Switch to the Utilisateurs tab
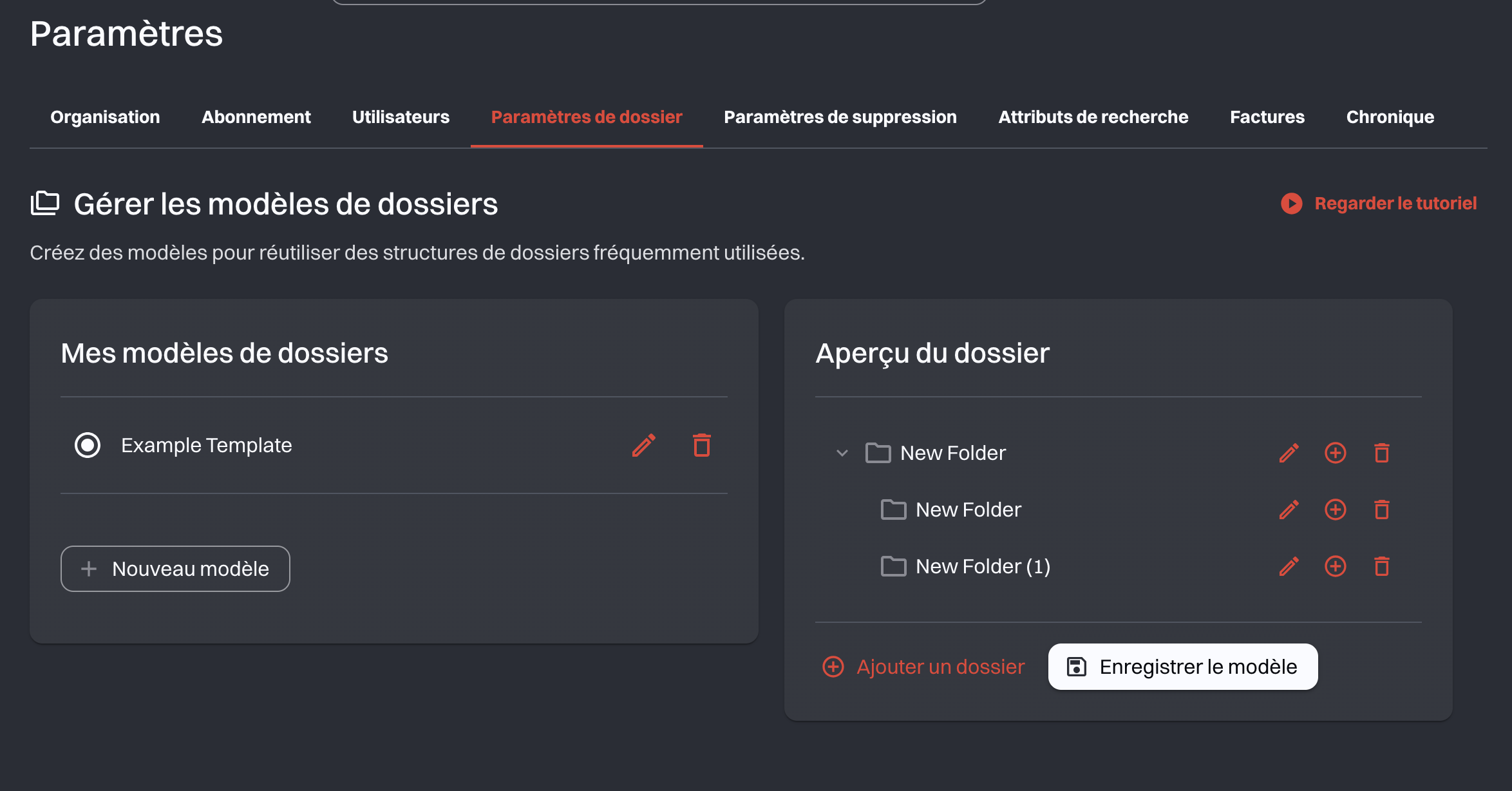Viewport: 1512px width, 791px height. click(x=401, y=117)
